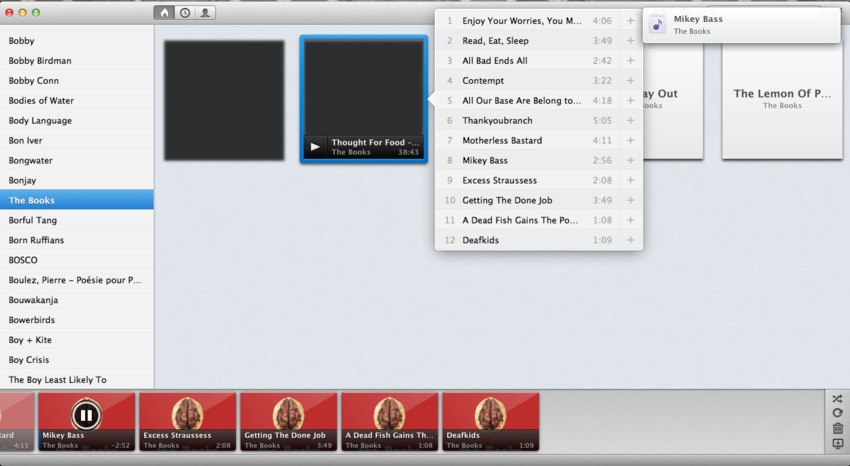Viewport: 850px width, 466px height.
Task: Open the clock history view
Action: tap(184, 13)
